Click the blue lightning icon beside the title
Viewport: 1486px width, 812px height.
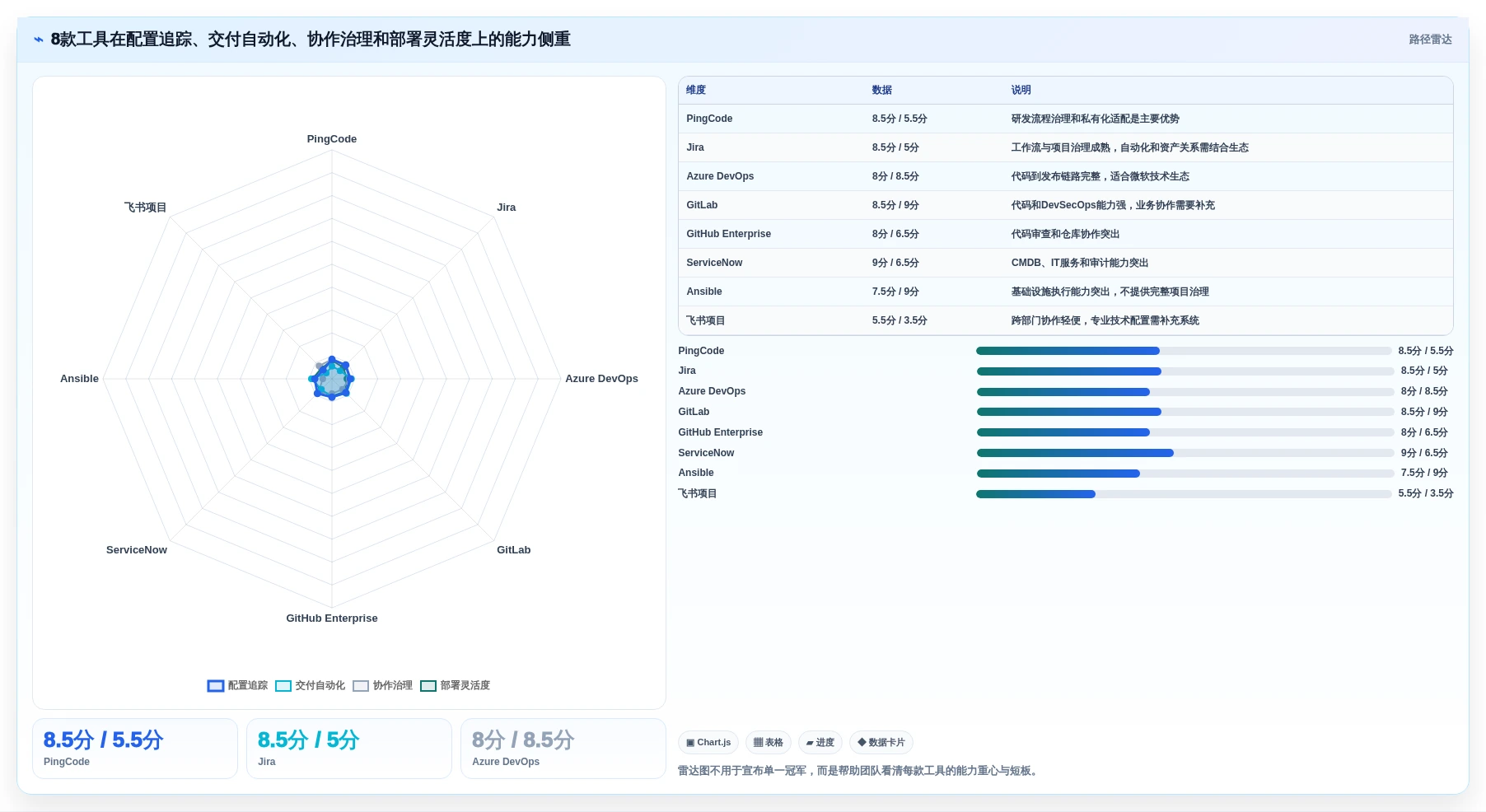39,40
